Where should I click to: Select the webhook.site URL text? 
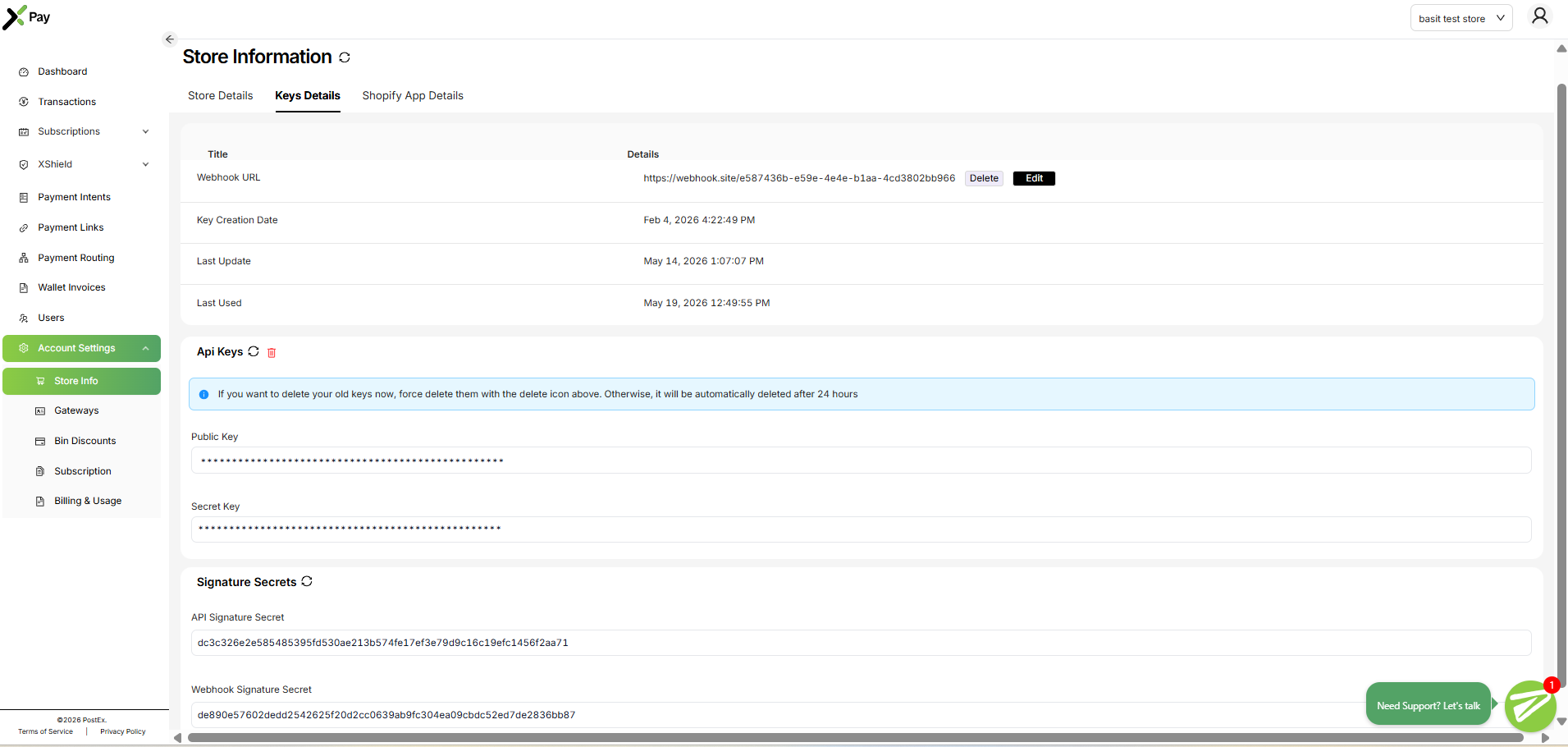[x=799, y=178]
